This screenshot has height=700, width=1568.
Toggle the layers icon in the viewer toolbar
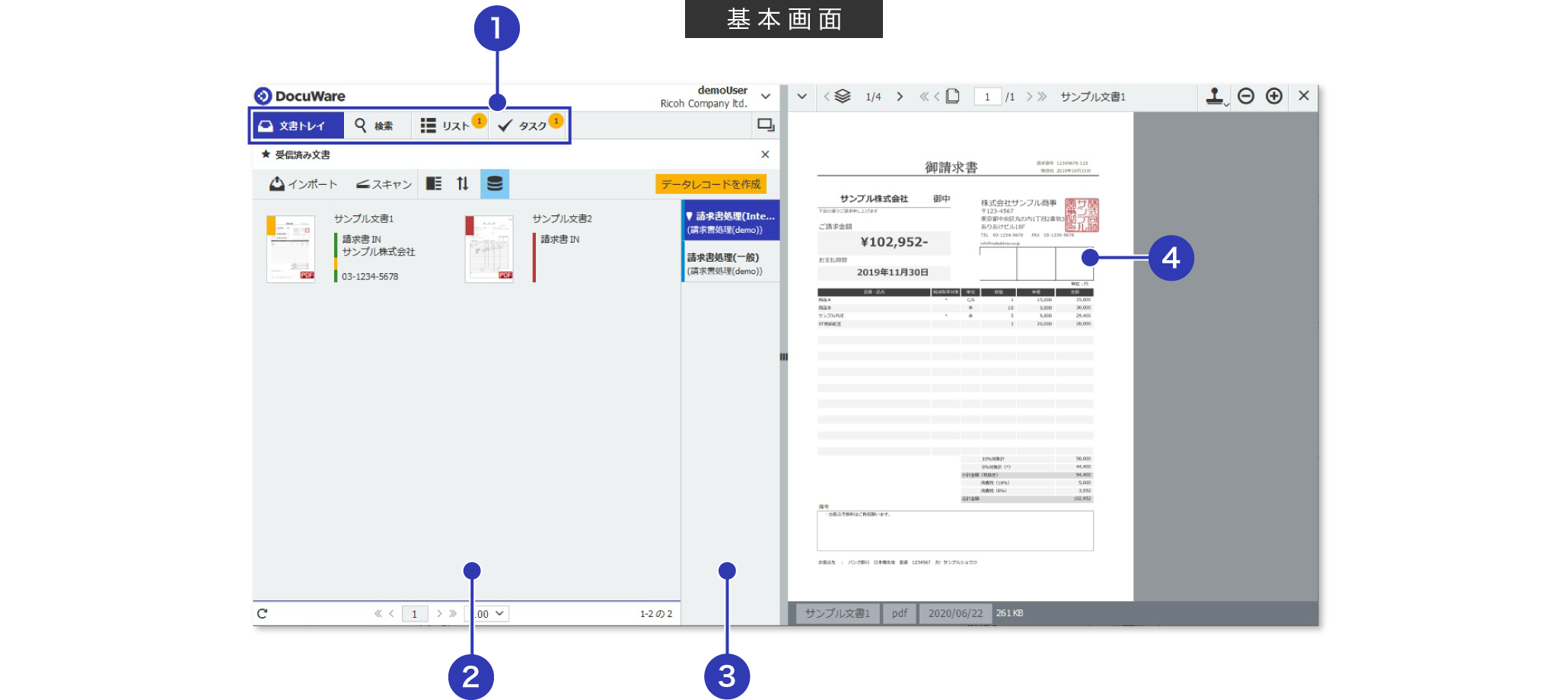pyautogui.click(x=840, y=97)
